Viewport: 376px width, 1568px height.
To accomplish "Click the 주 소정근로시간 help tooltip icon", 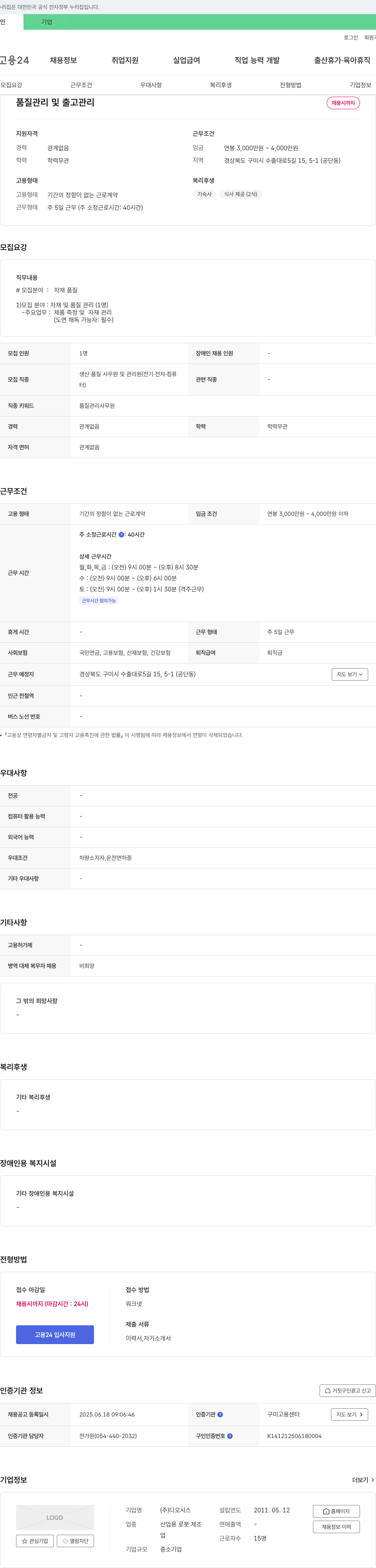I will click(121, 534).
